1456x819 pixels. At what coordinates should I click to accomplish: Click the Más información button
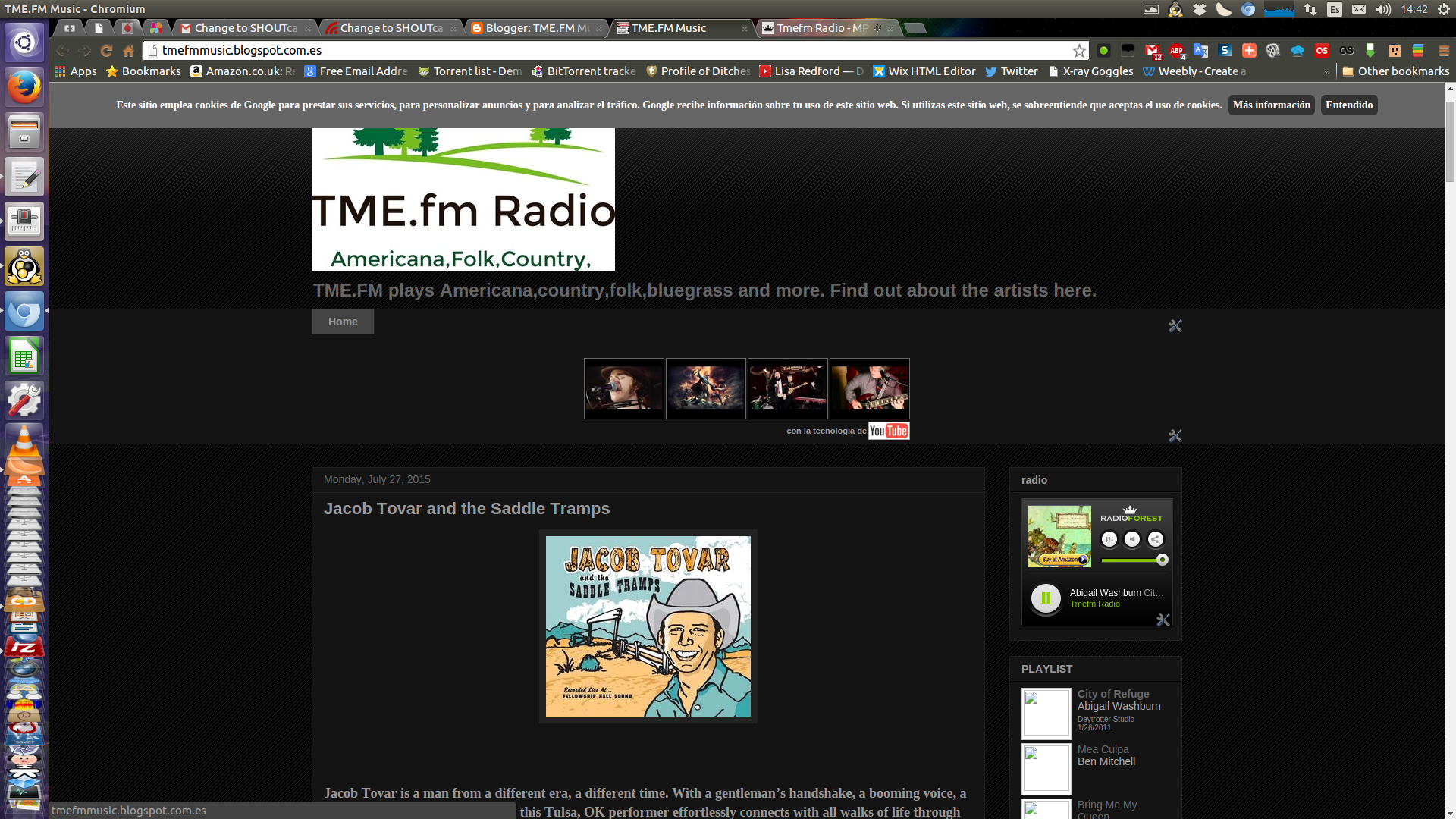(x=1271, y=105)
